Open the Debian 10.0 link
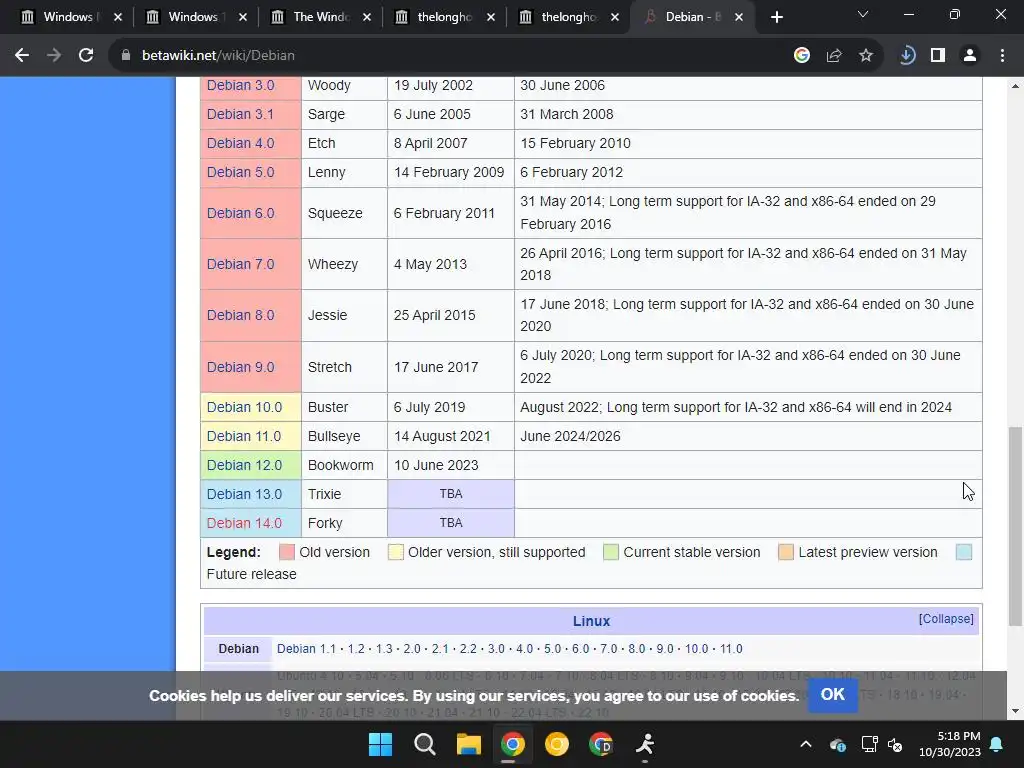 pos(244,407)
